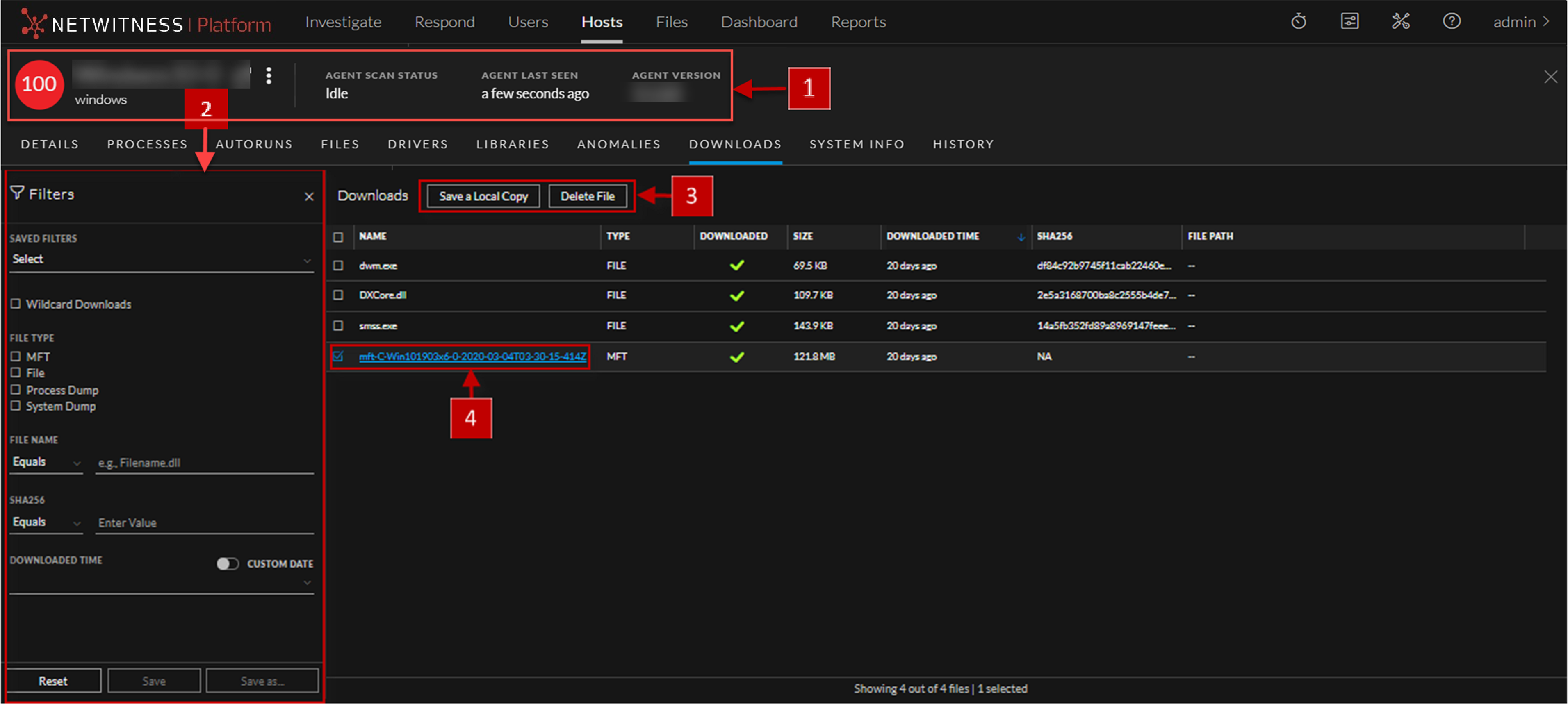Open the Investigate menu
The width and height of the screenshot is (1568, 704).
pos(343,22)
